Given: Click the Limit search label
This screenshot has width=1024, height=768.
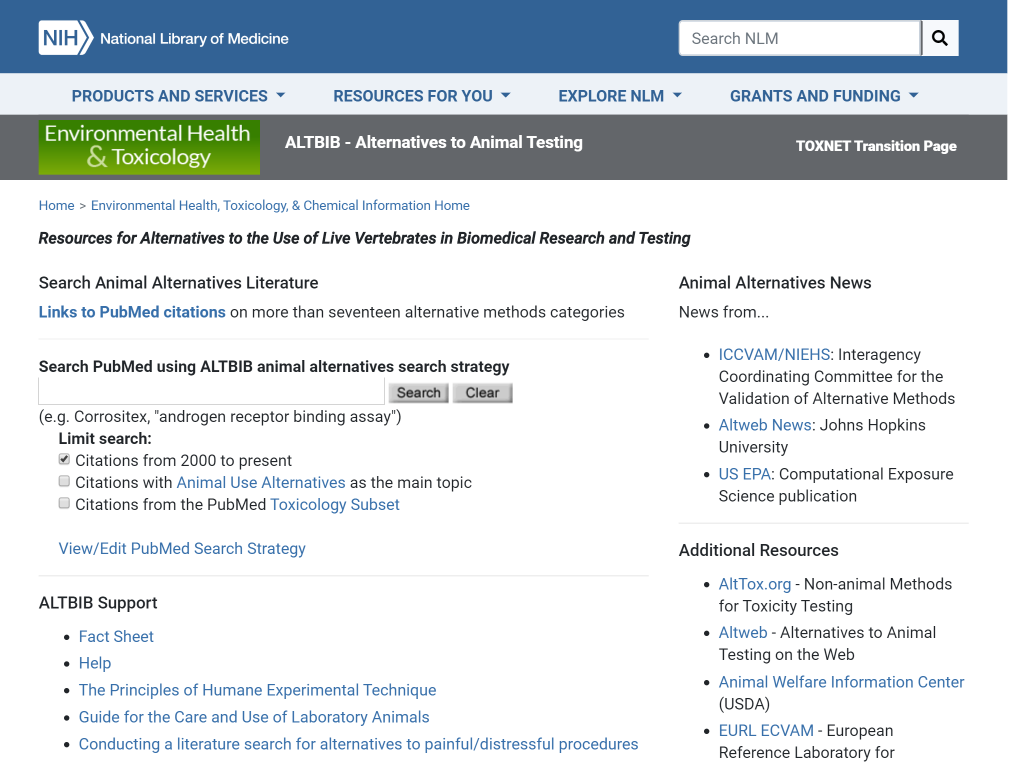Looking at the screenshot, I should 105,439.
